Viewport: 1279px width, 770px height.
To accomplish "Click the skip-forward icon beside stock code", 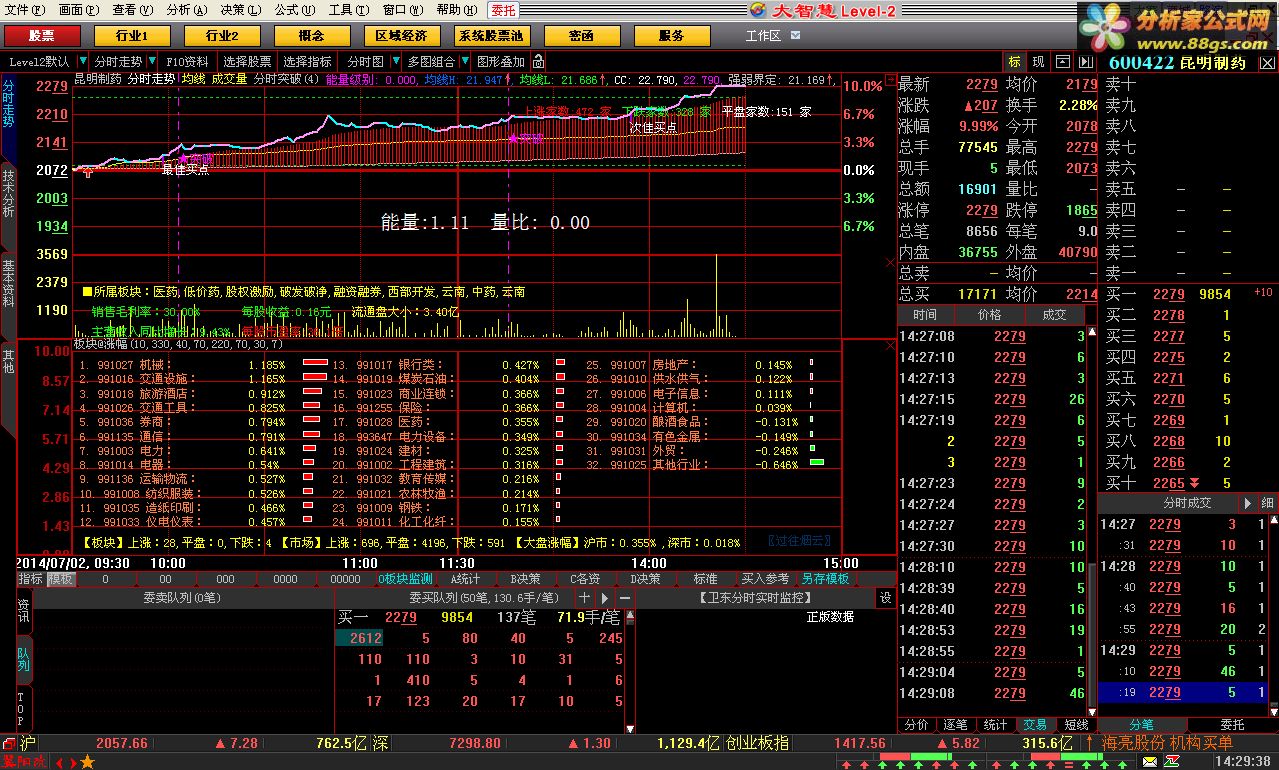I will (1084, 62).
